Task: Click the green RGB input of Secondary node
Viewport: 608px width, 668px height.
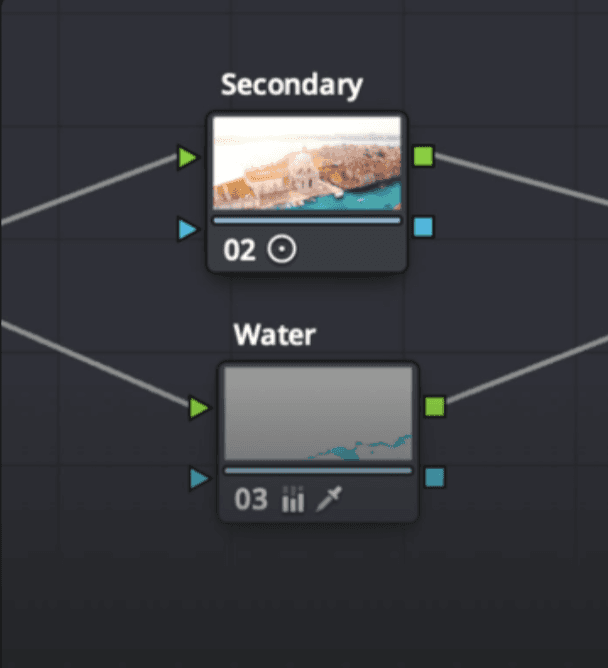Action: click(x=187, y=157)
